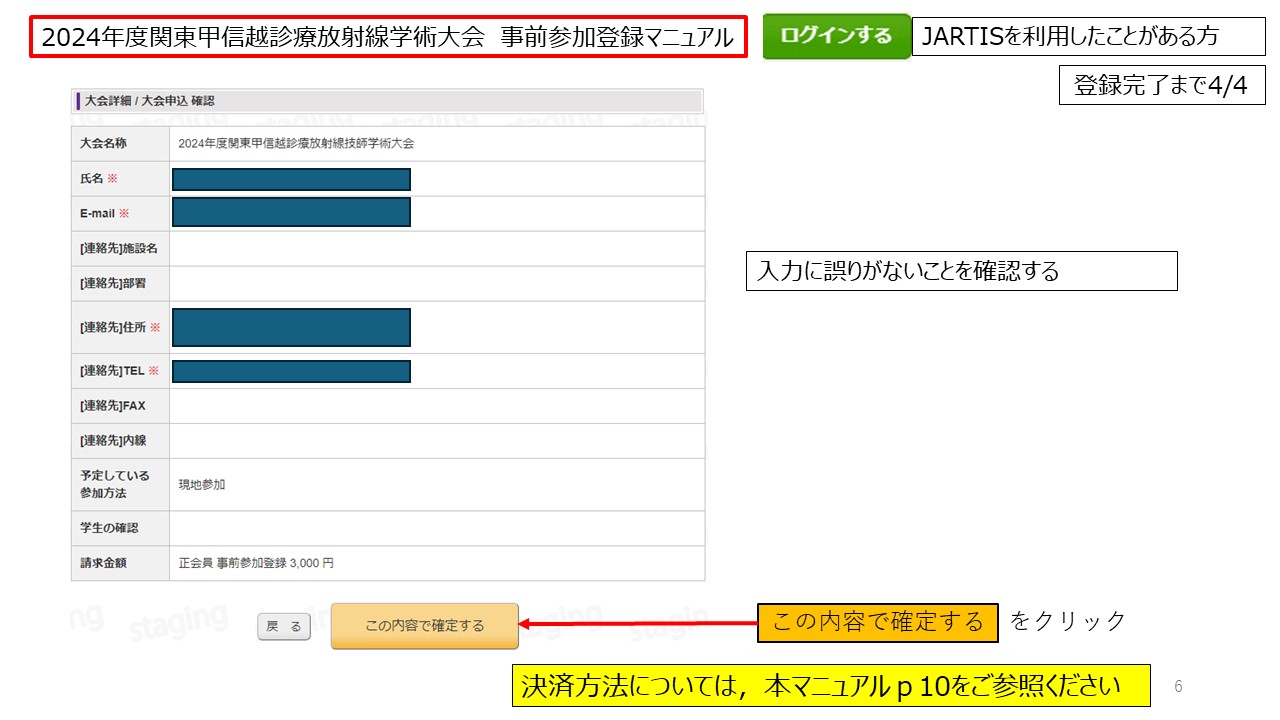Click the 学生の確認 row label

coord(109,528)
